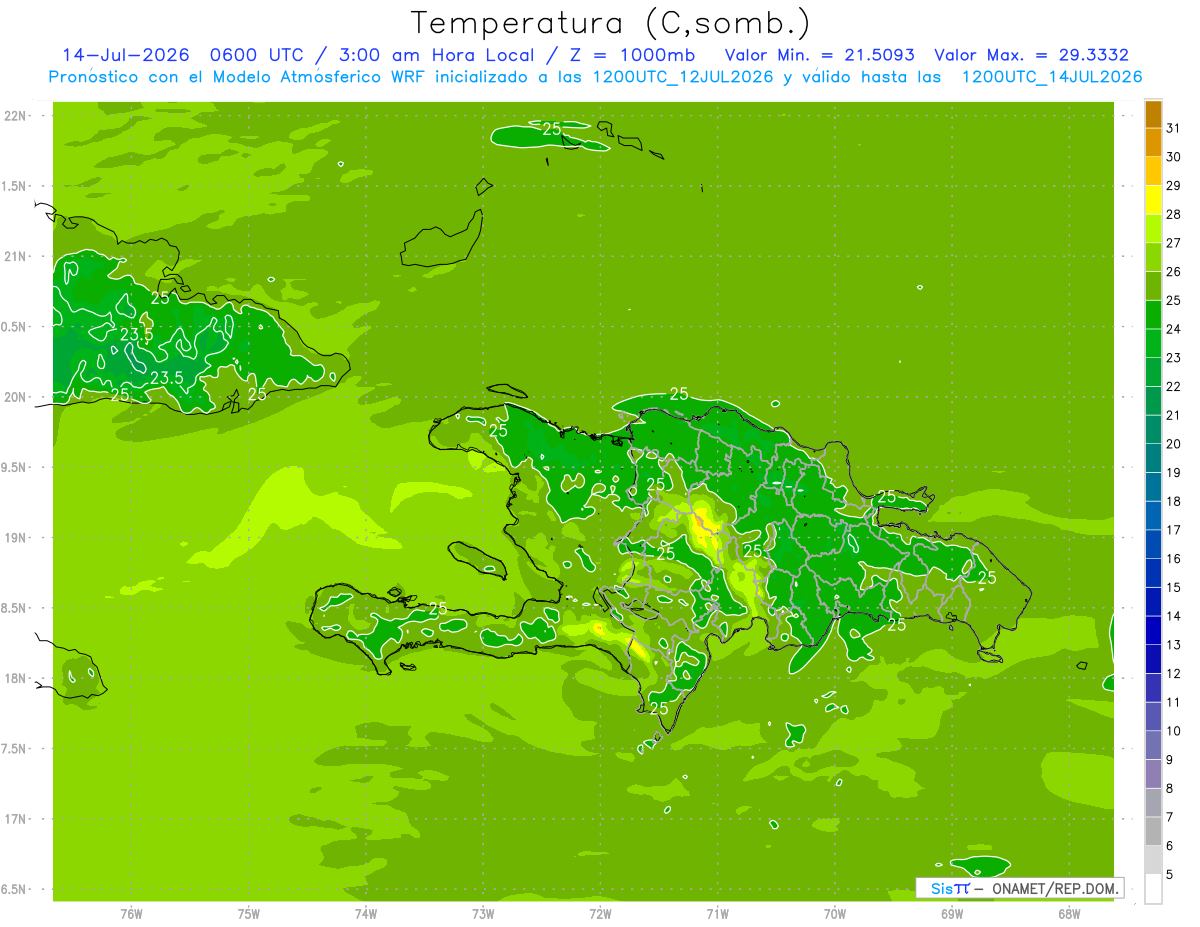Click the 'ONAMET/REP.DOM.' credit label

[x=1055, y=888]
